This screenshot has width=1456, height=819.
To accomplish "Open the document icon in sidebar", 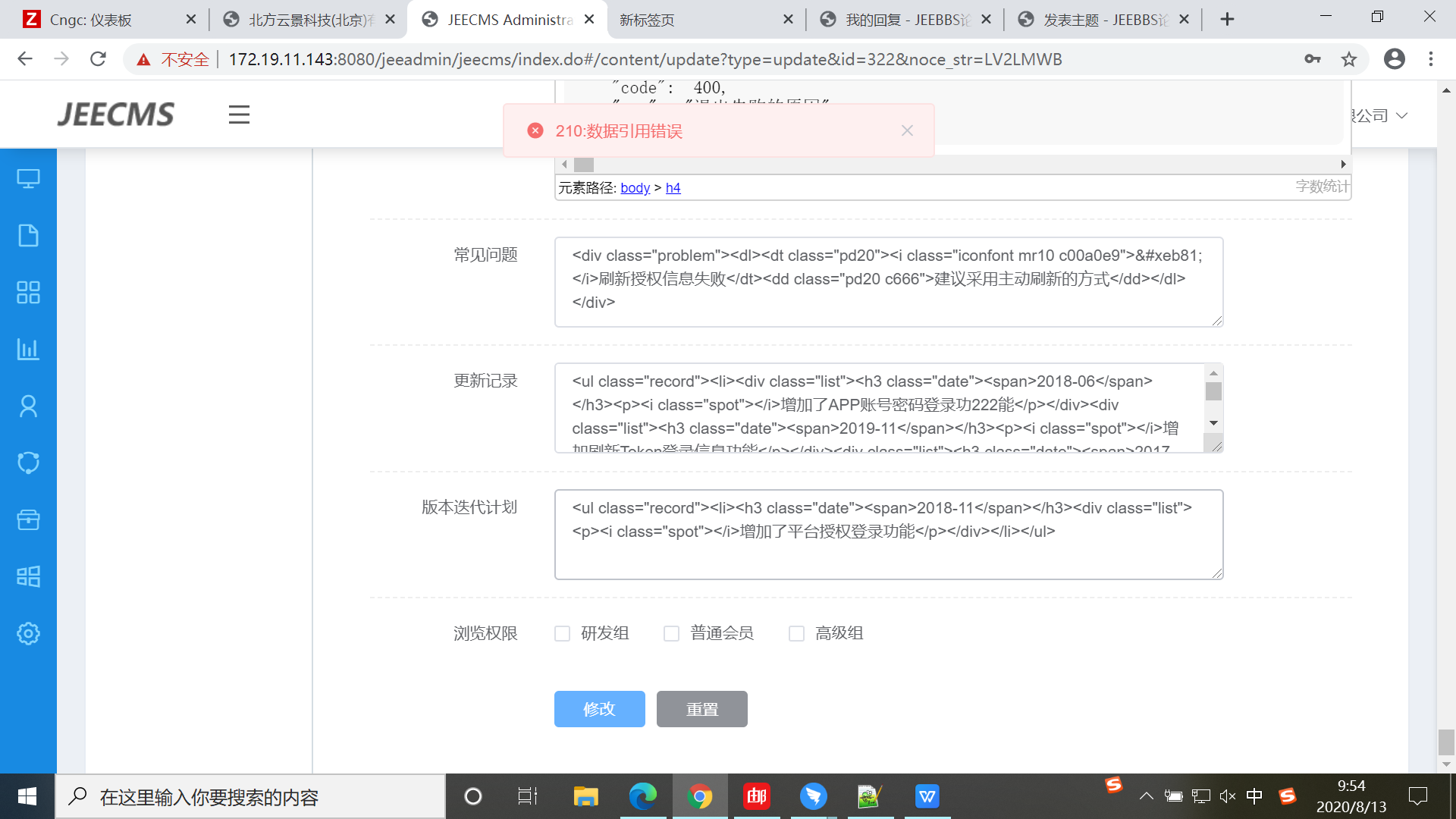I will [28, 236].
